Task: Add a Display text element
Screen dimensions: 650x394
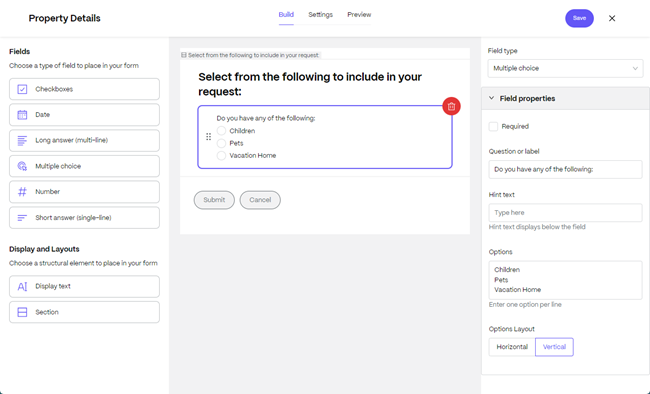Action: (85, 287)
